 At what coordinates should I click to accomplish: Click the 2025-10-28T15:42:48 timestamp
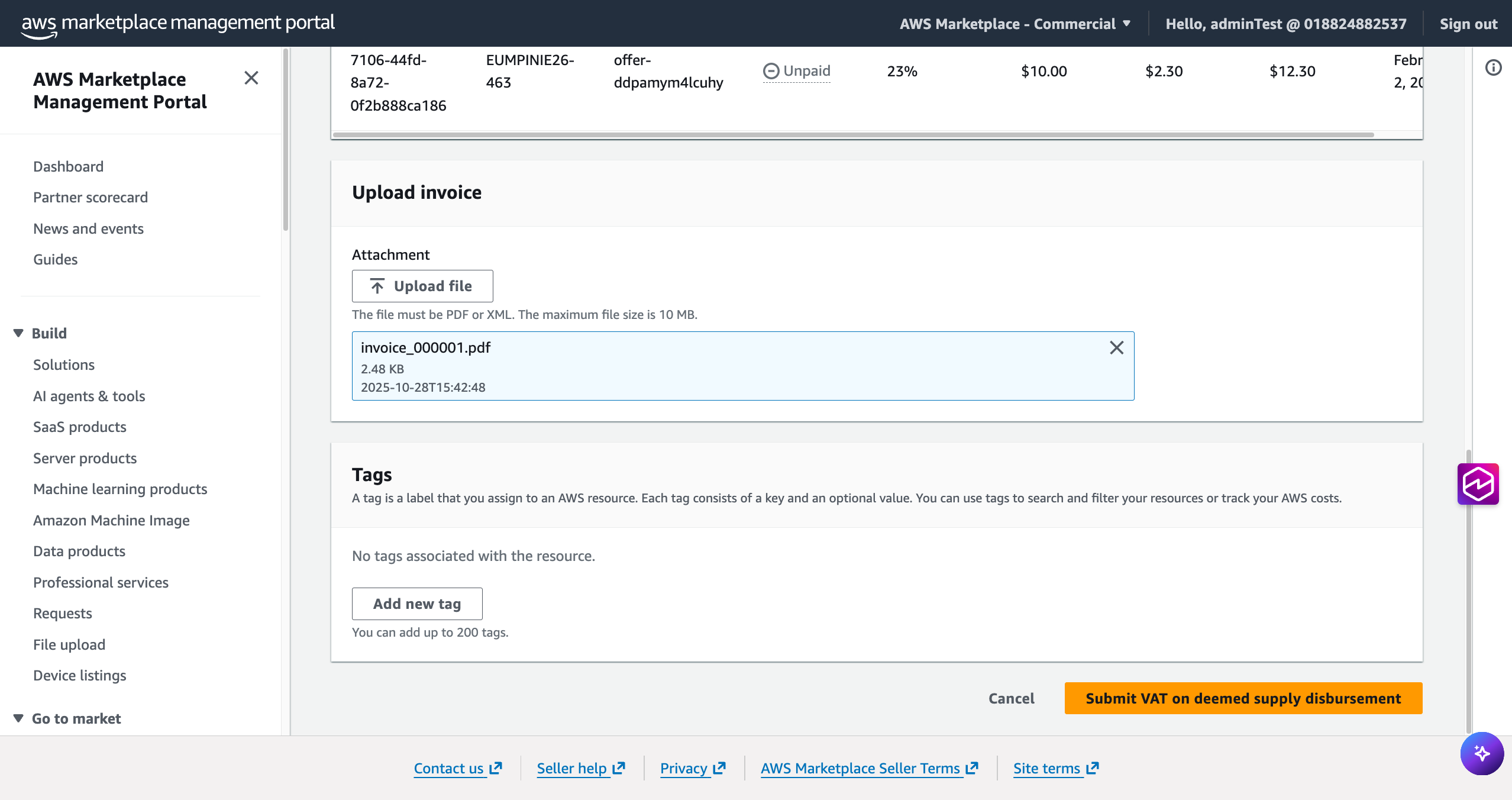(x=423, y=387)
